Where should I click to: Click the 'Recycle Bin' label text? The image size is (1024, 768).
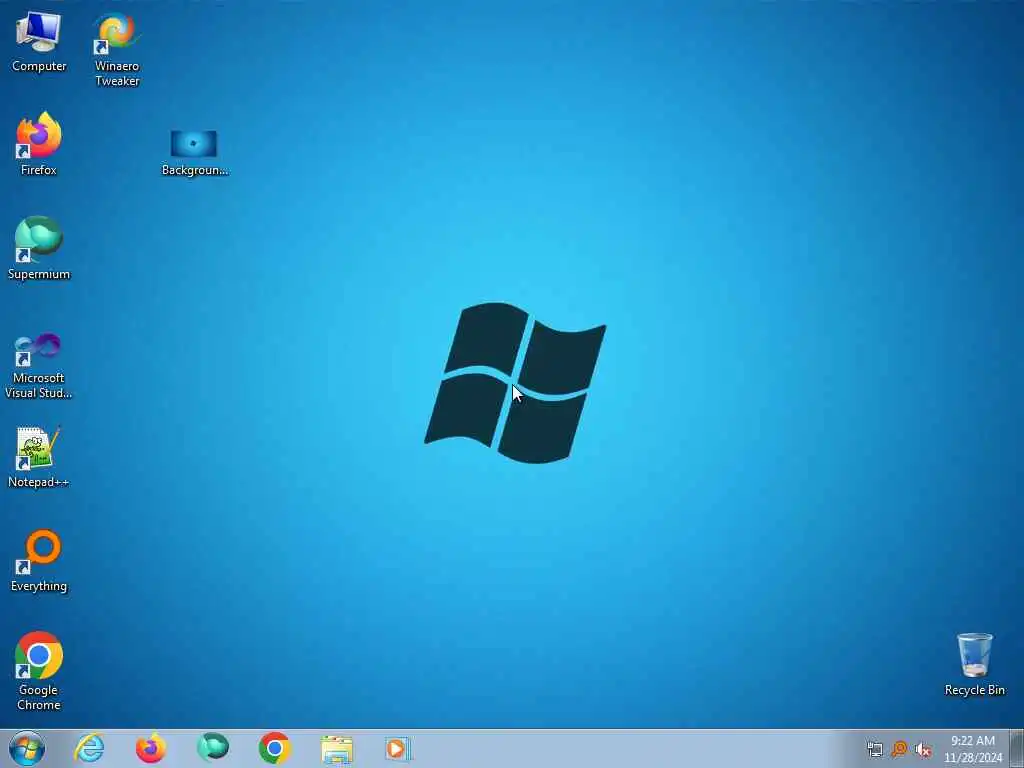[975, 690]
